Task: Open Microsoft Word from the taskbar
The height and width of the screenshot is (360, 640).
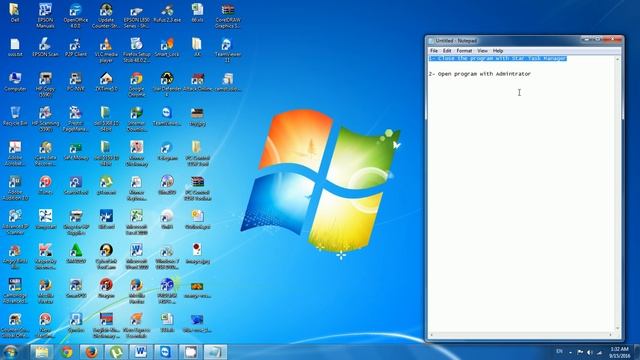Action: [x=141, y=352]
